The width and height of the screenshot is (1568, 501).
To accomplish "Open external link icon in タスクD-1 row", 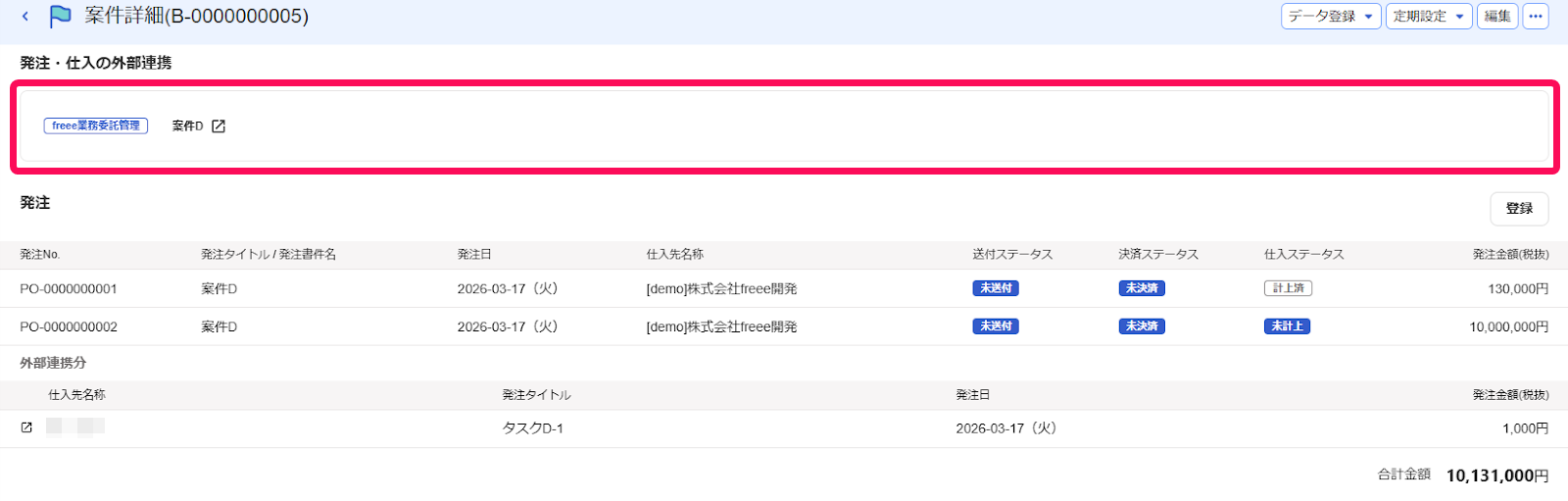I will point(26,427).
